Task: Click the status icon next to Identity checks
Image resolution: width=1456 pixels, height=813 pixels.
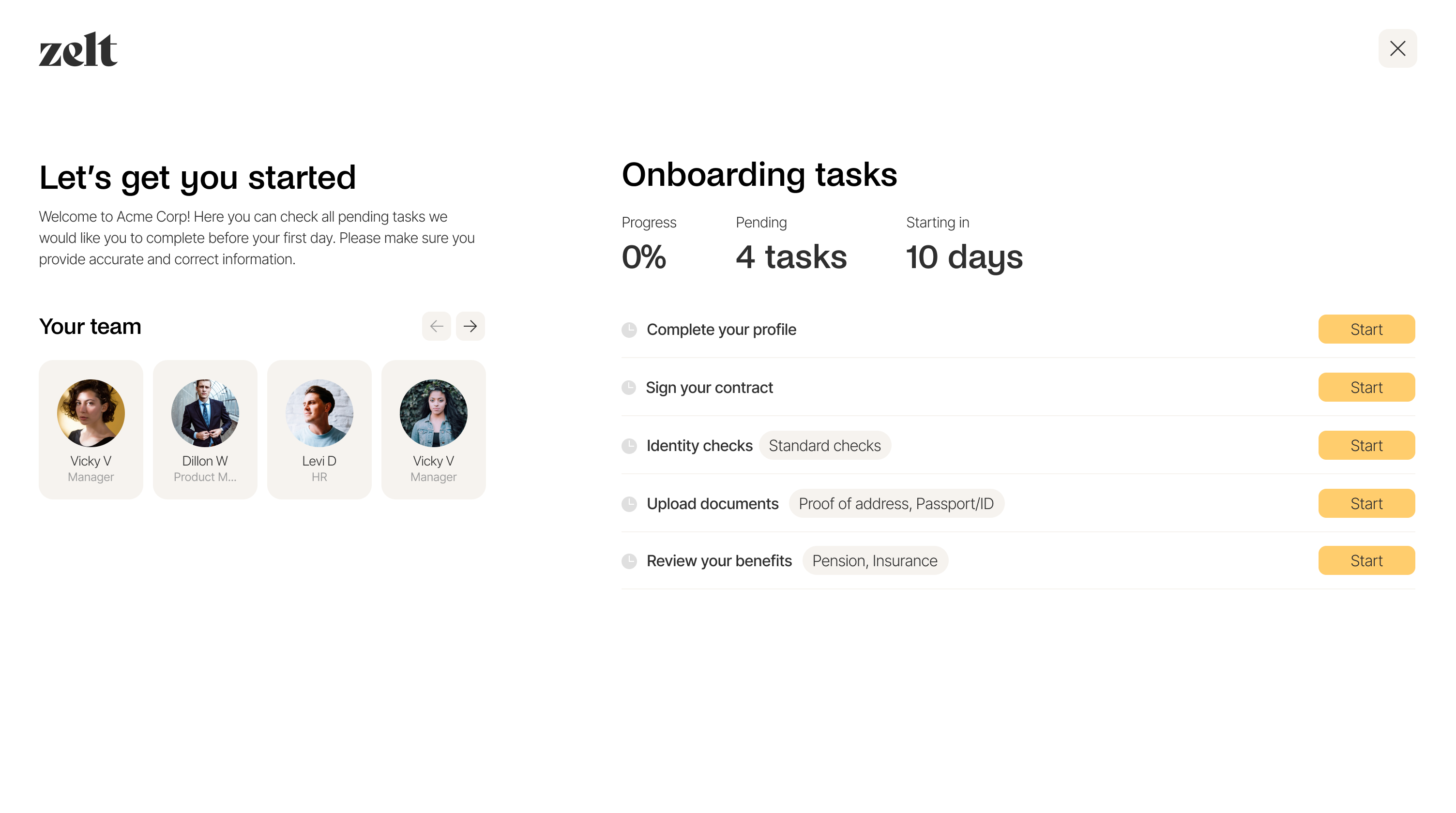Action: click(x=630, y=445)
